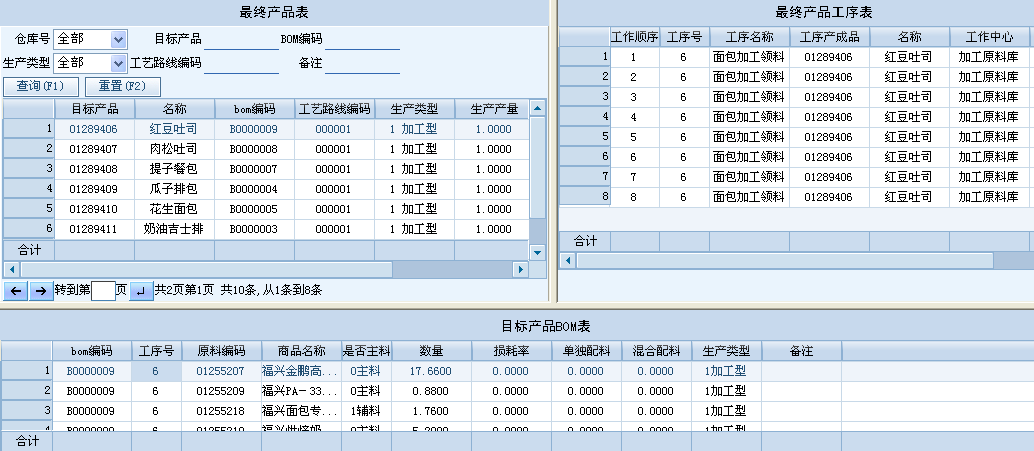Image resolution: width=1034 pixels, height=451 pixels.
Task: Focus the BOM编码 input field
Action: point(362,40)
